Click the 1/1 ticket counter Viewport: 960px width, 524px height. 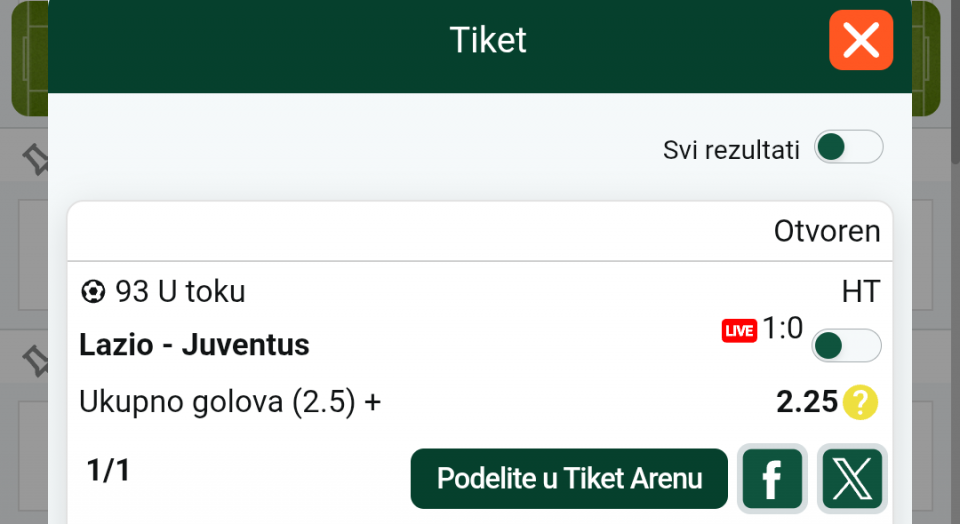[108, 471]
